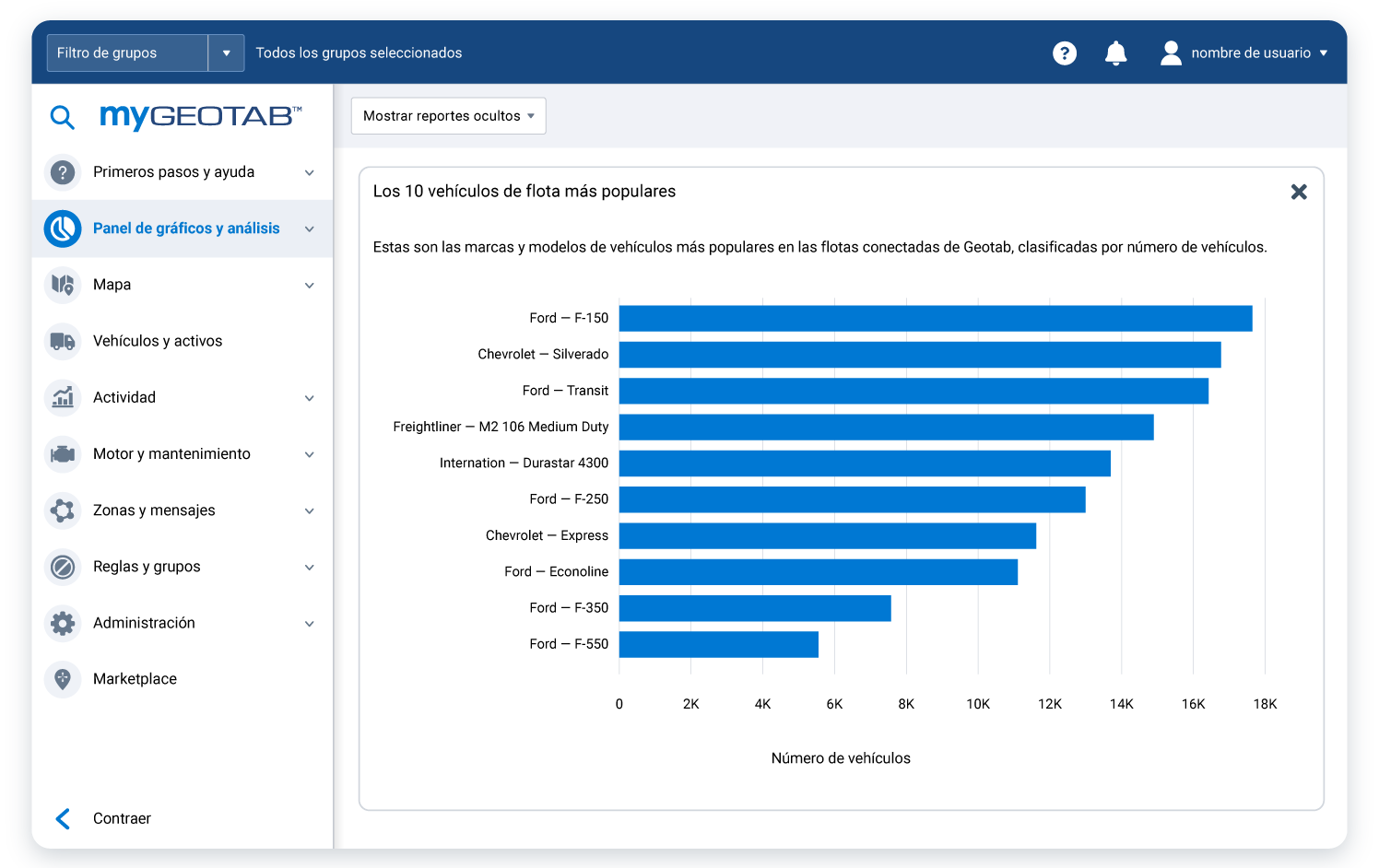Image resolution: width=1379 pixels, height=868 pixels.
Task: Click the '18K' axis tick label
Action: click(x=1265, y=704)
